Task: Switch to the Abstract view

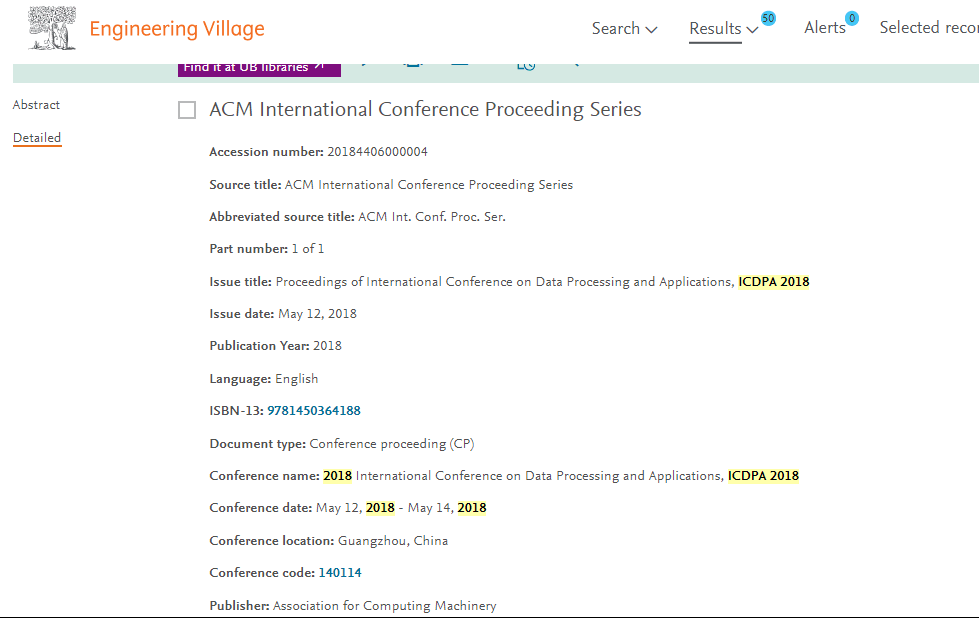Action: click(36, 105)
